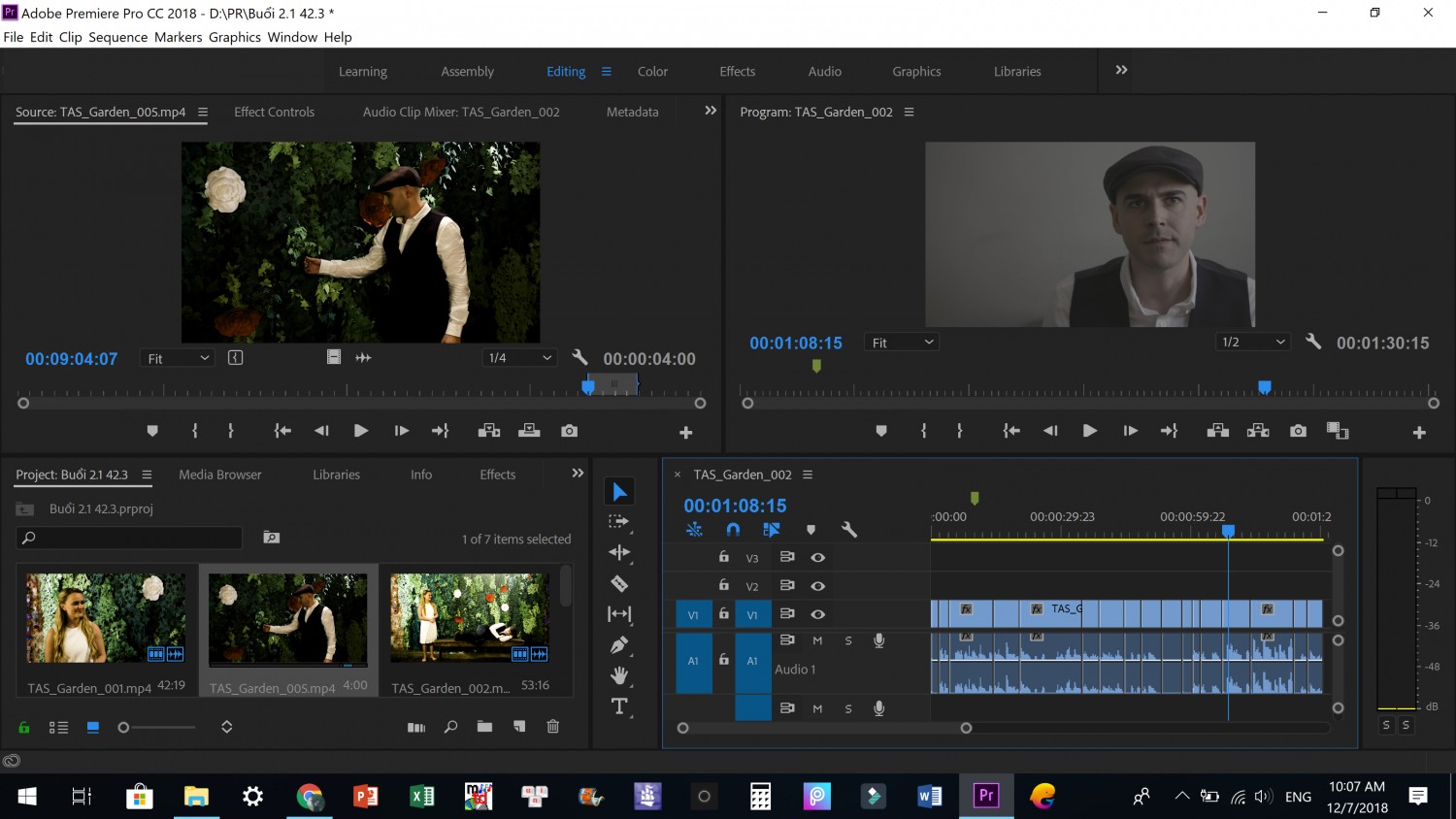Image resolution: width=1456 pixels, height=819 pixels.
Task: Switch to Color workspace
Action: click(652, 72)
